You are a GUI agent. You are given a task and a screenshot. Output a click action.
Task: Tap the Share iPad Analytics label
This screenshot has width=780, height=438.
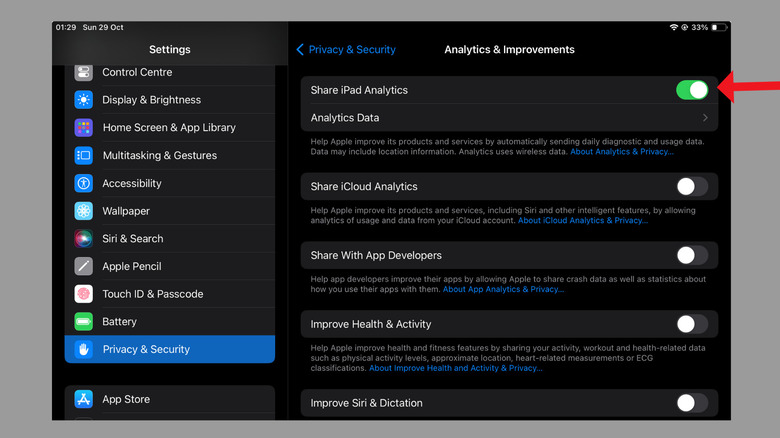click(359, 90)
